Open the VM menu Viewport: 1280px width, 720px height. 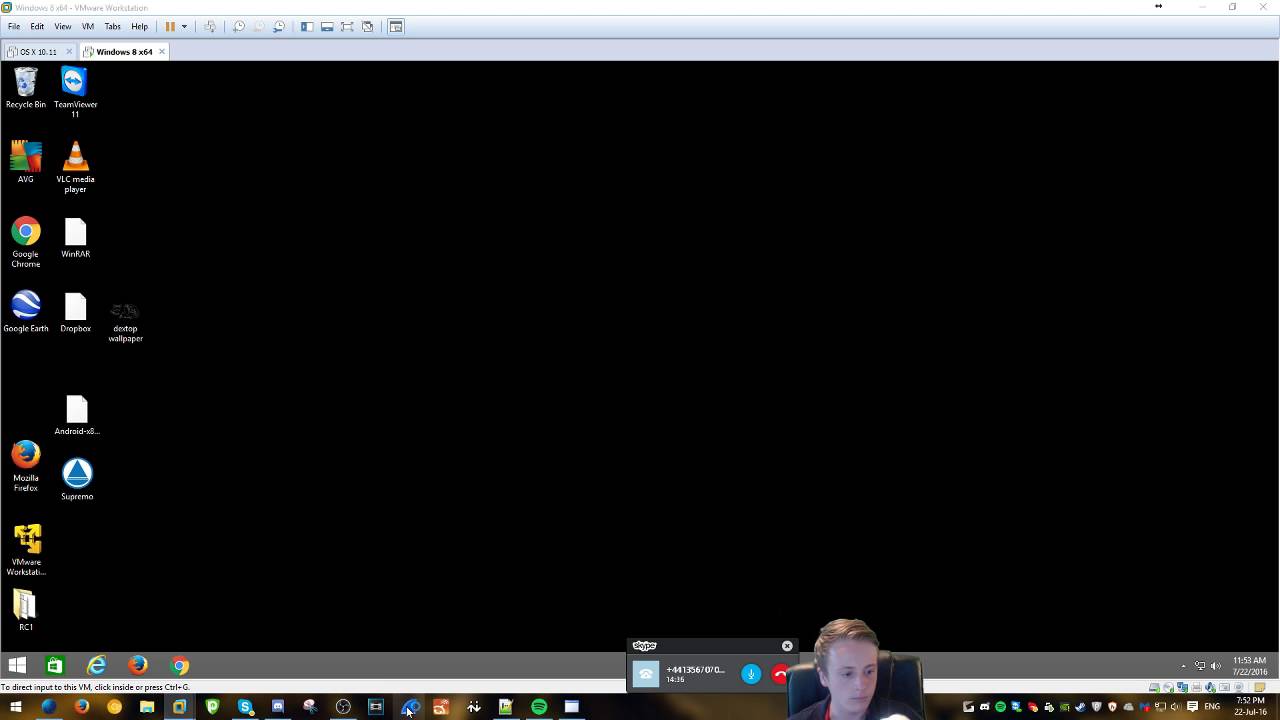(x=88, y=27)
